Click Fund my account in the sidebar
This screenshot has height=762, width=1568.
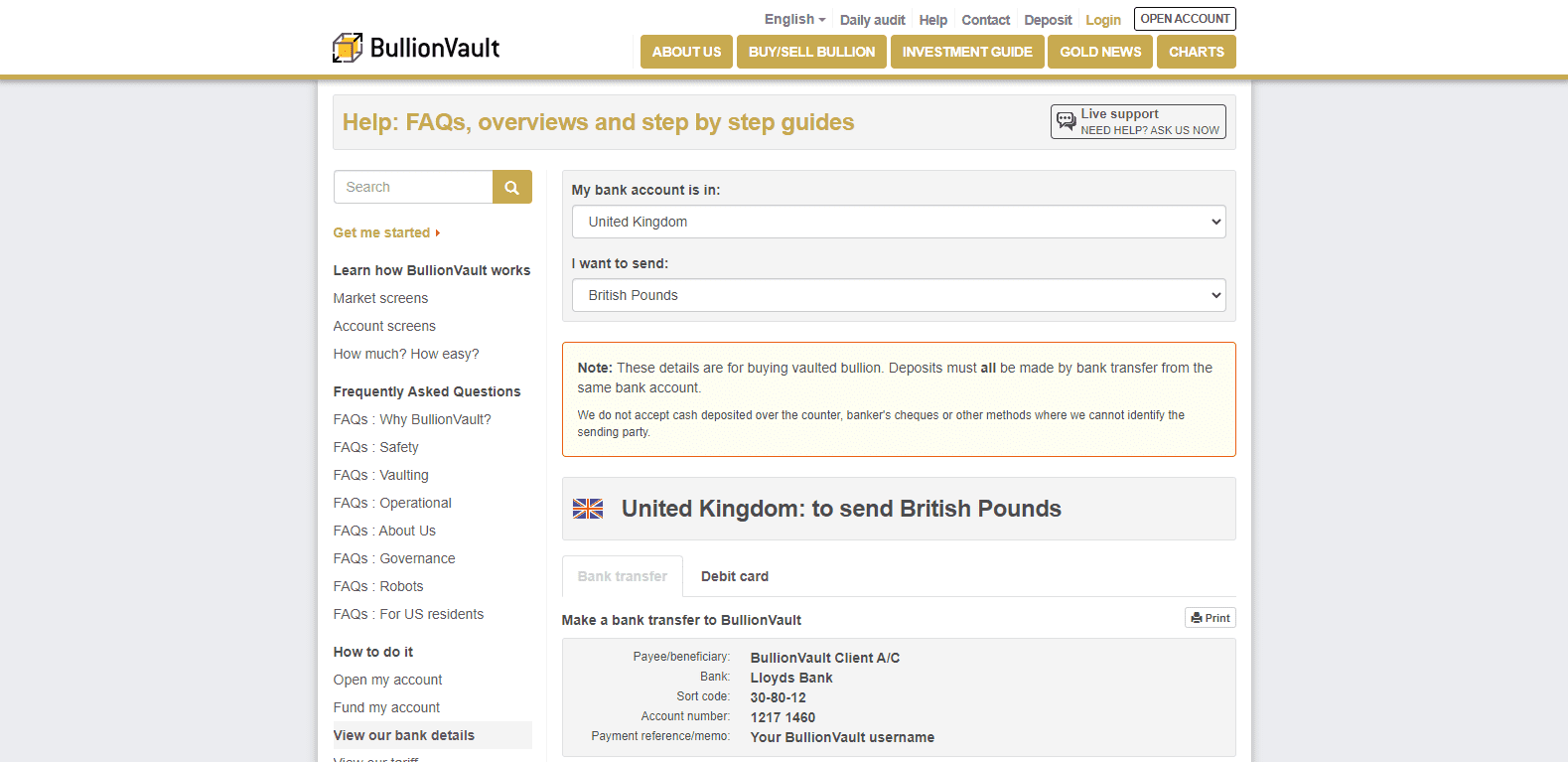tap(386, 707)
